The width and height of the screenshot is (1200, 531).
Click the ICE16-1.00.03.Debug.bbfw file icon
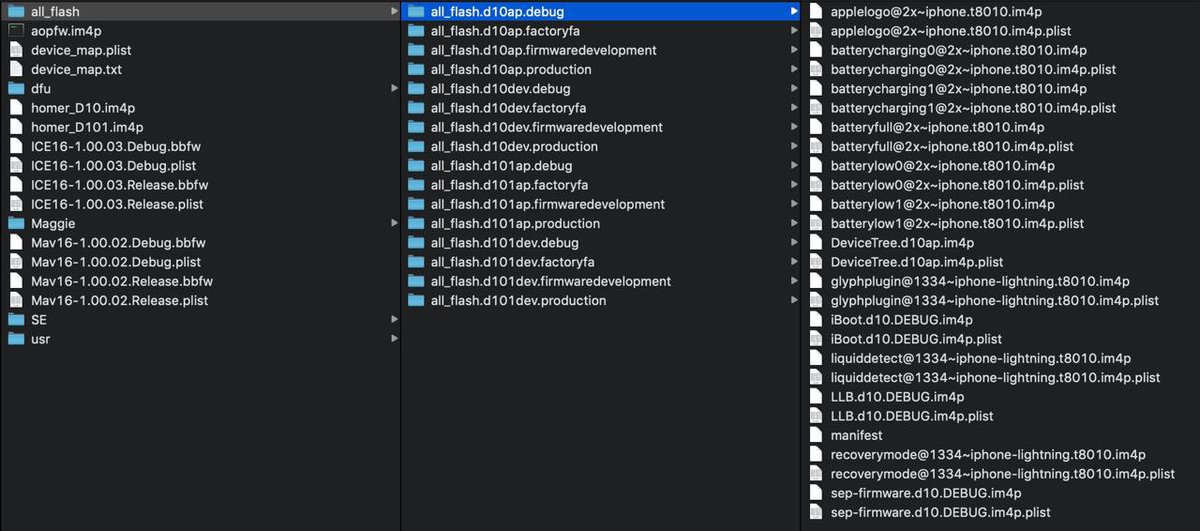(x=15, y=146)
